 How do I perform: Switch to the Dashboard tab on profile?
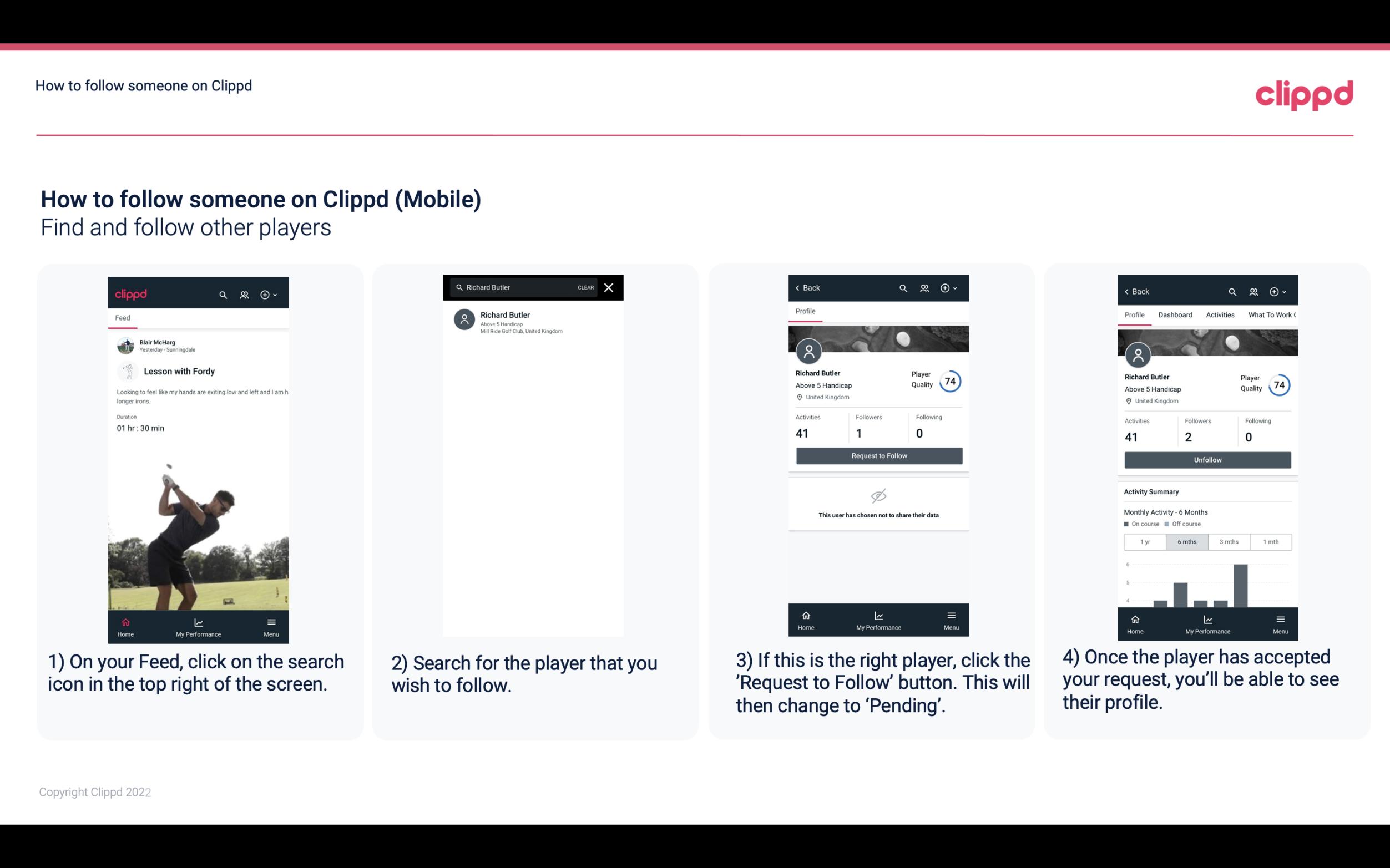(1175, 315)
